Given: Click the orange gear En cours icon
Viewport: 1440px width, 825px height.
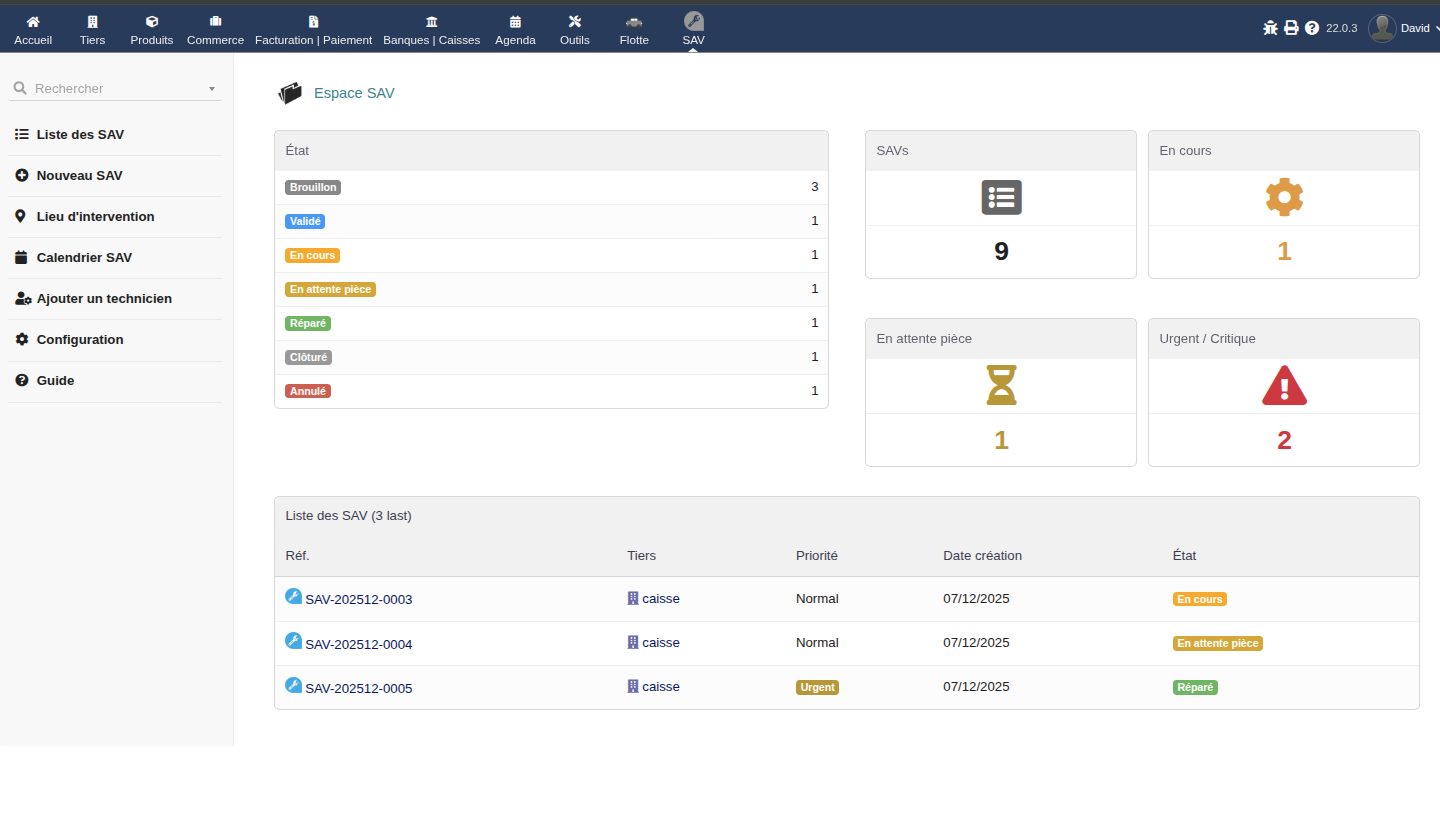Looking at the screenshot, I should click(x=1284, y=197).
